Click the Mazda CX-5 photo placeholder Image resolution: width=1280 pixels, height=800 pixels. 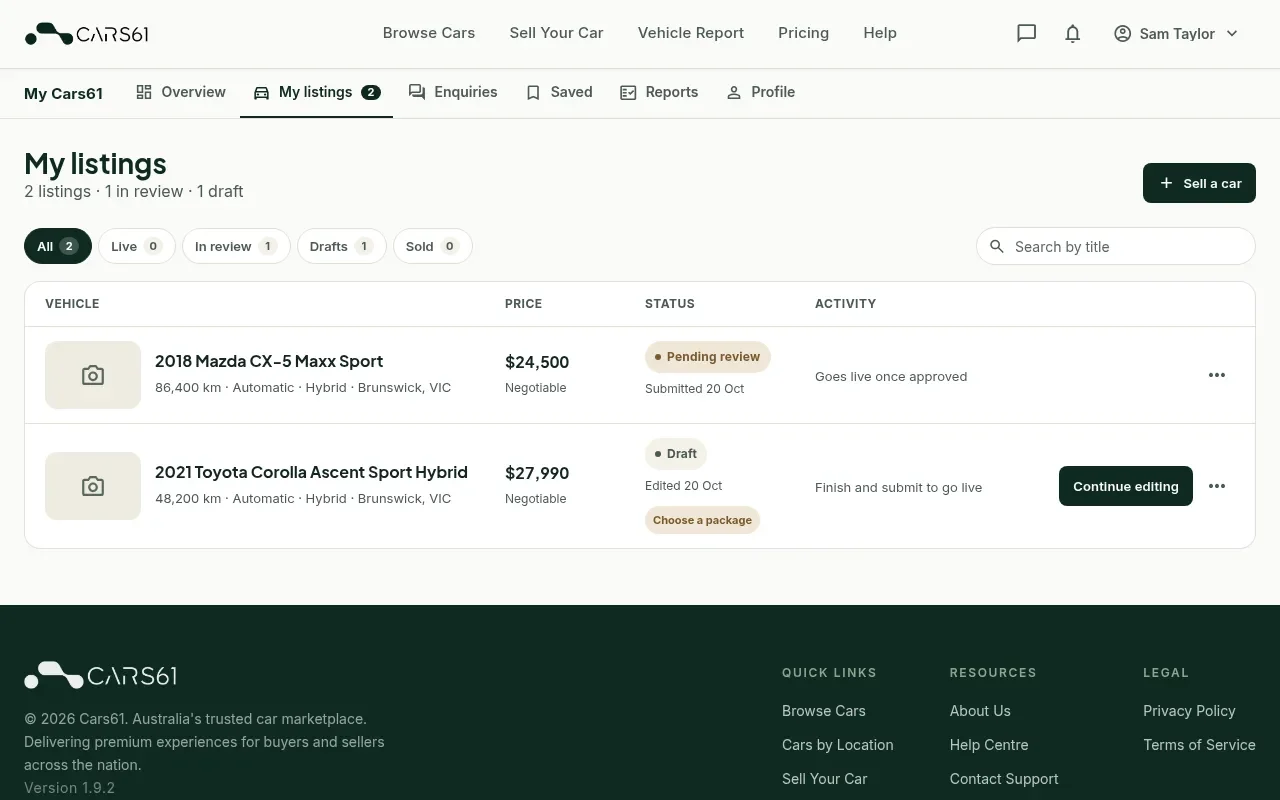pyautogui.click(x=93, y=375)
